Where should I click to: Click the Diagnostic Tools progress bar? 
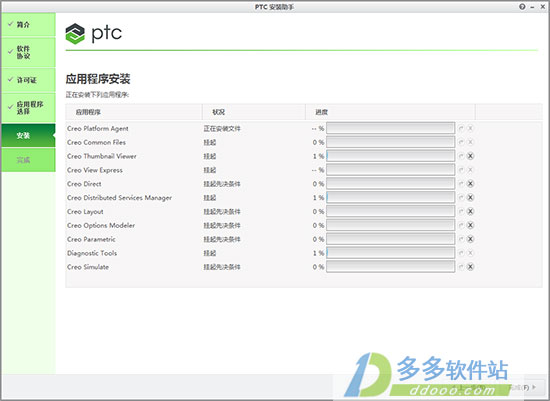[x=390, y=253]
